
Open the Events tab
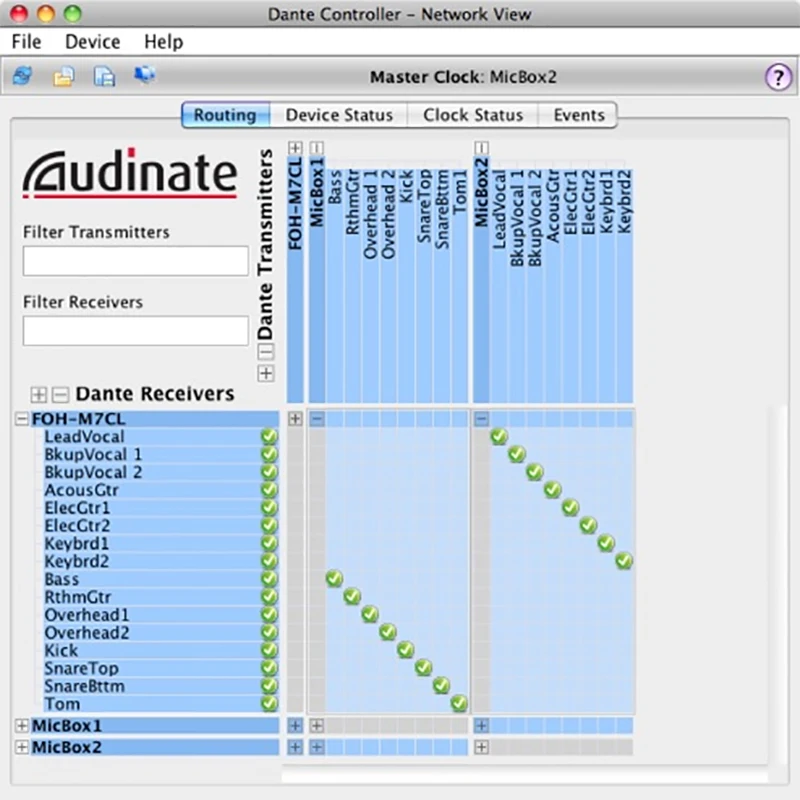[579, 115]
